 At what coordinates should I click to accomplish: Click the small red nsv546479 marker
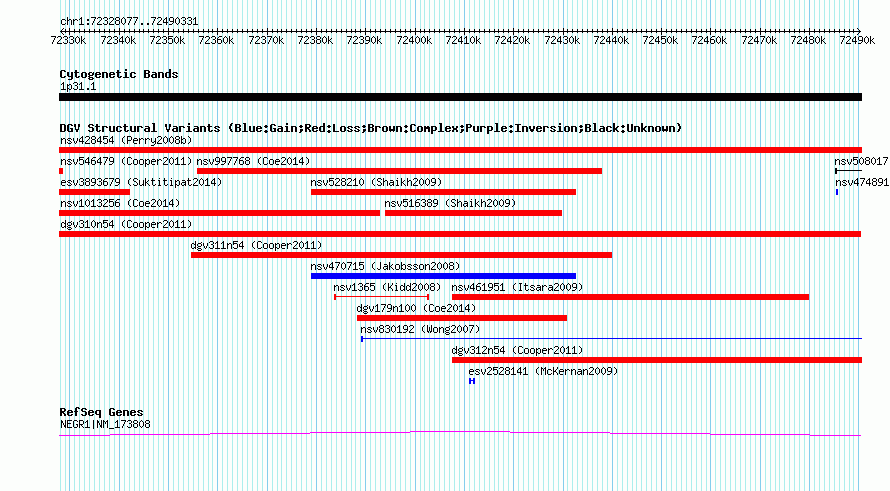click(x=61, y=171)
